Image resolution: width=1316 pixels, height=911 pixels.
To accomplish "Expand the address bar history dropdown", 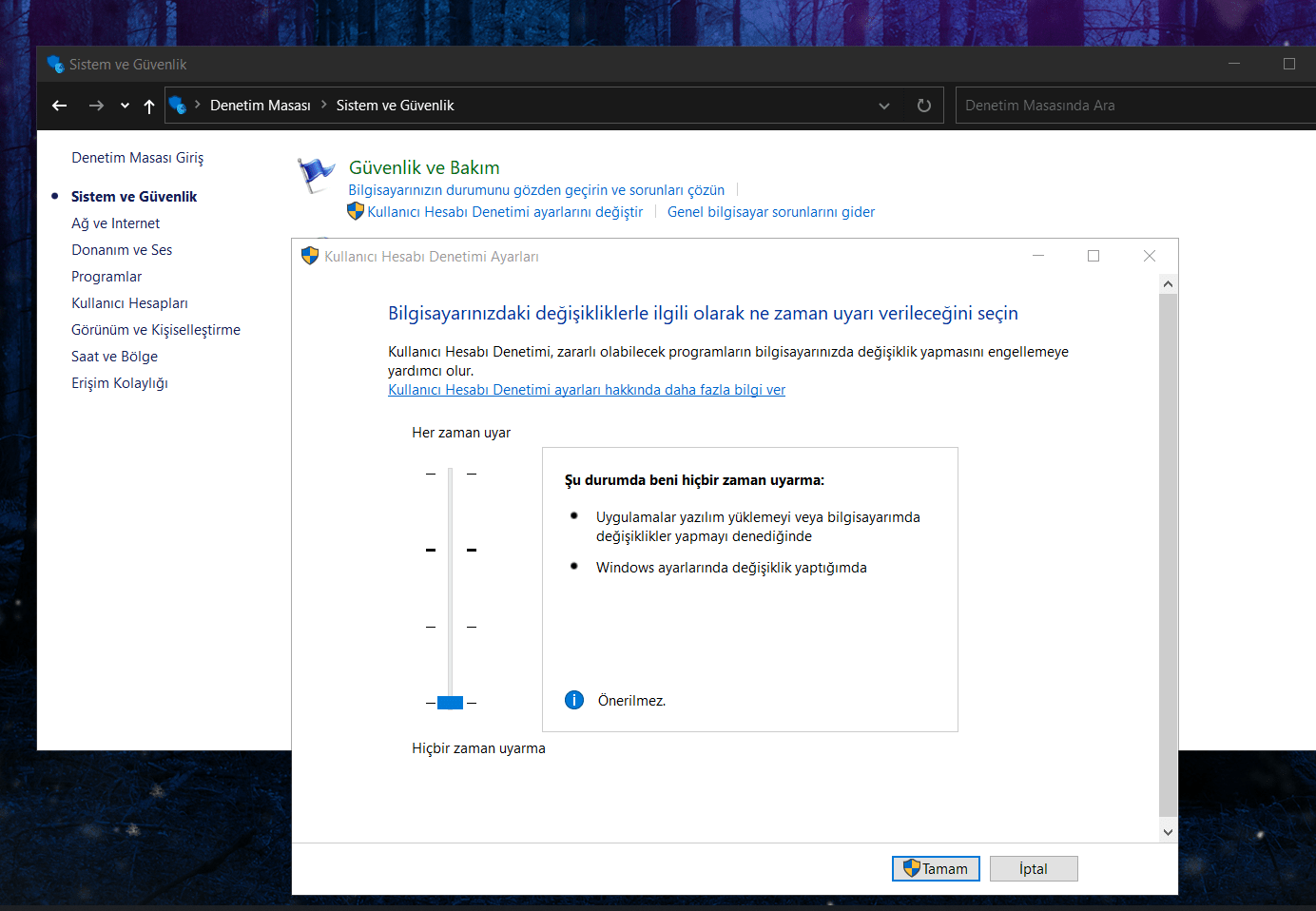I will [884, 106].
